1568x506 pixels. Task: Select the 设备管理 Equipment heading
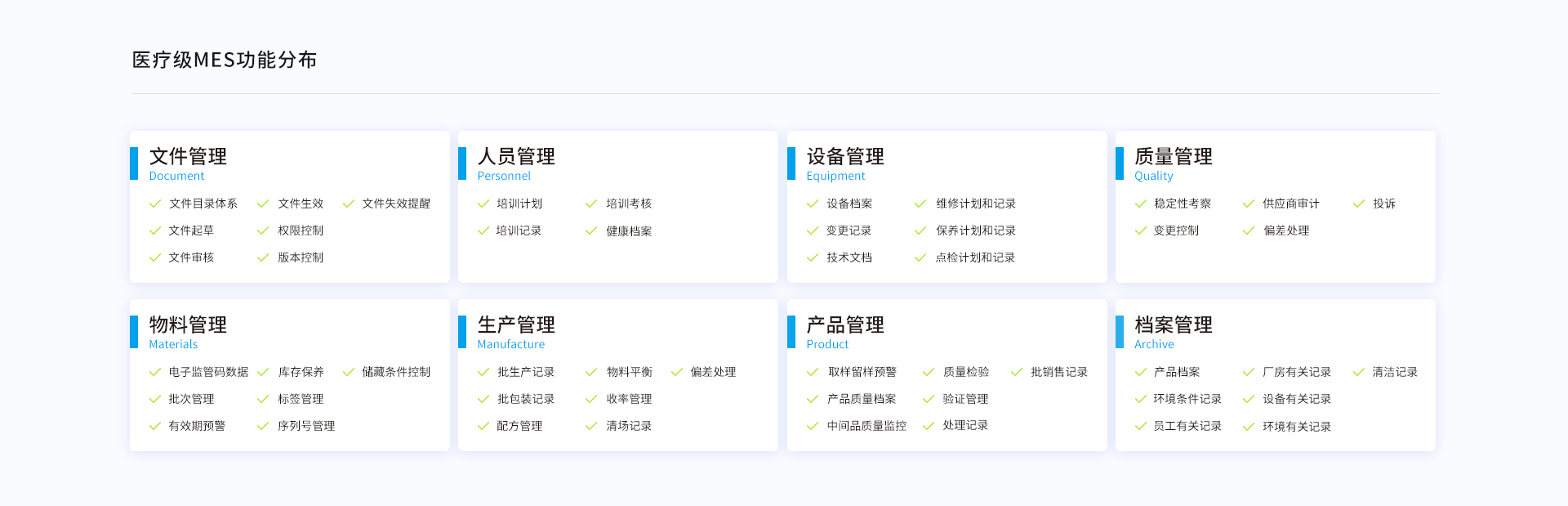845,157
